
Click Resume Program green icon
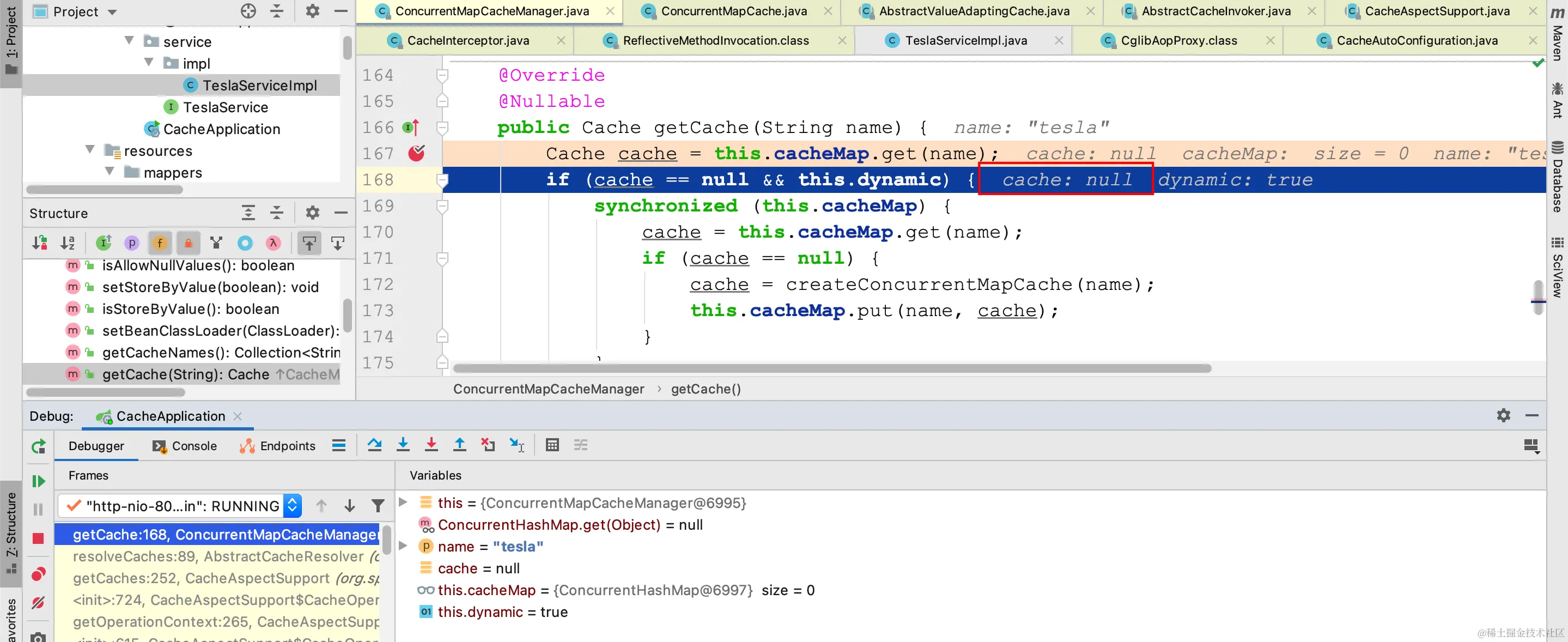(x=38, y=481)
